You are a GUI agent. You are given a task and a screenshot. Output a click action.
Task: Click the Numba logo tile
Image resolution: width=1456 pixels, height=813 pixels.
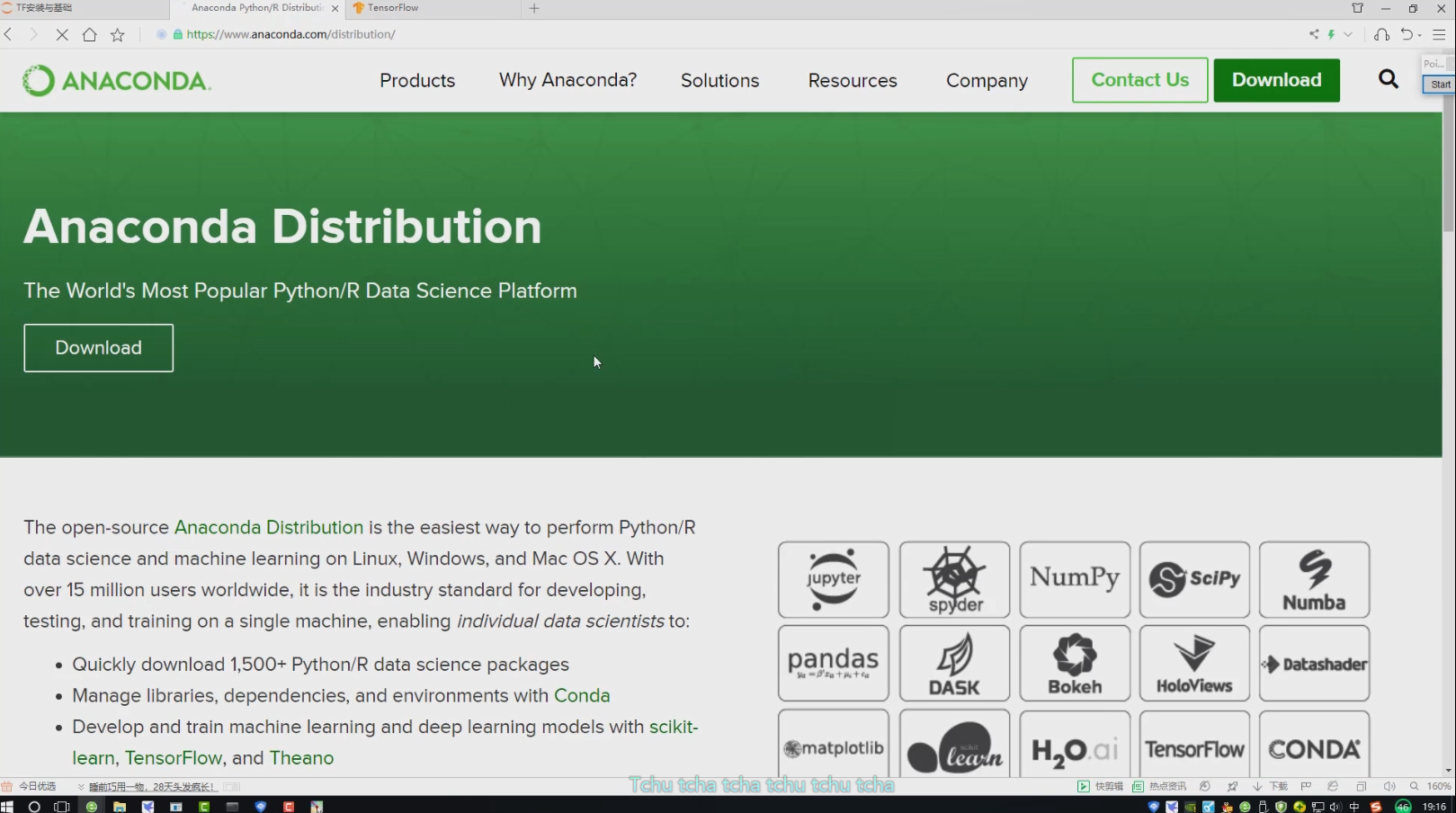coord(1314,580)
